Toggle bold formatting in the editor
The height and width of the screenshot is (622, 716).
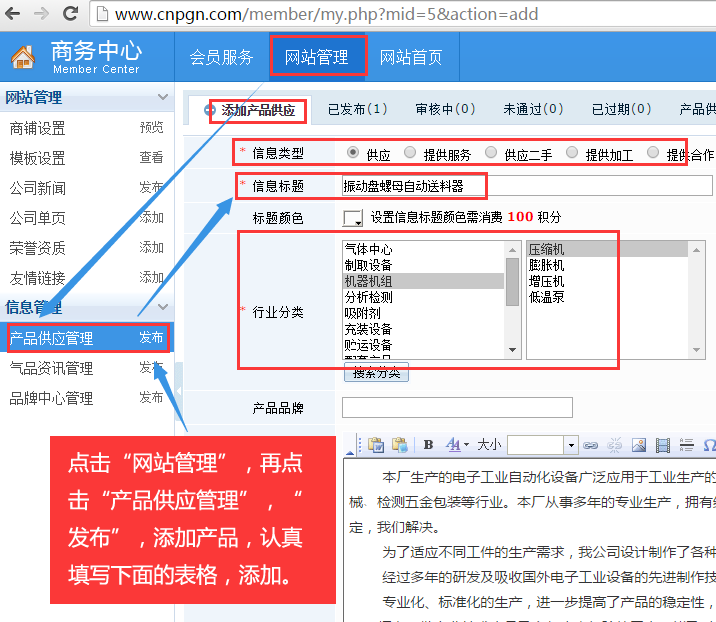click(428, 445)
